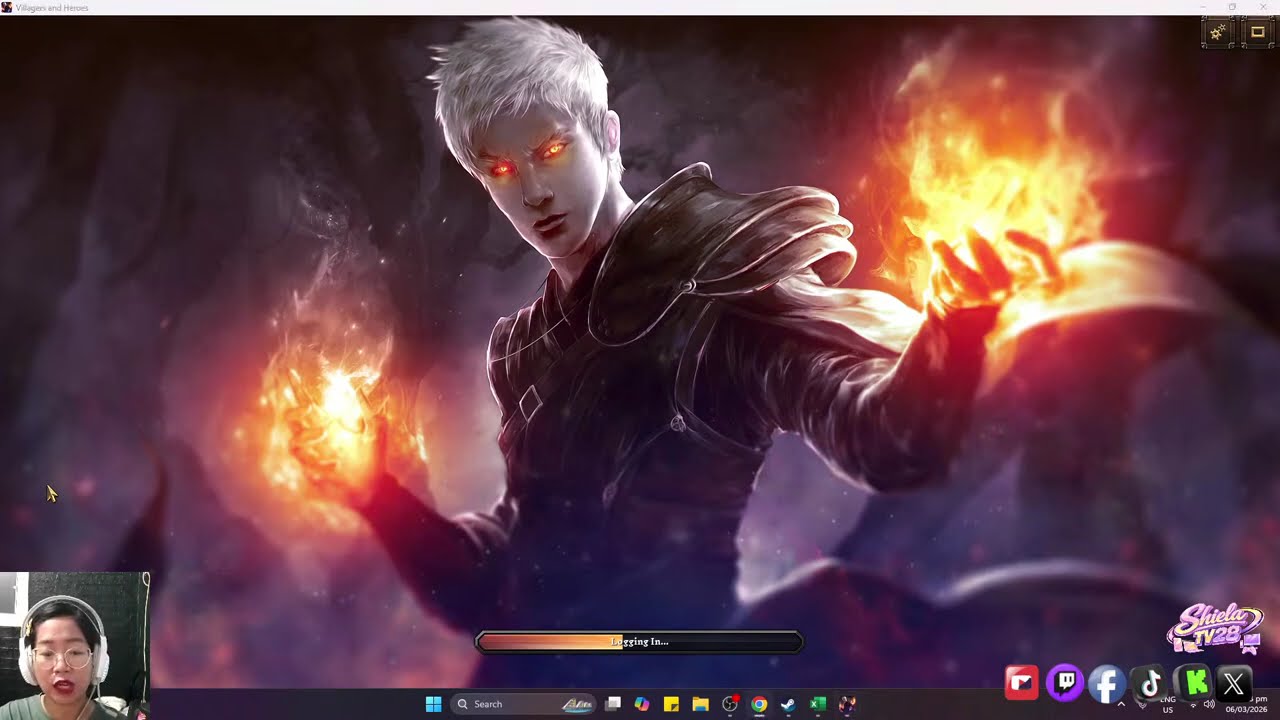Viewport: 1280px width, 720px height.
Task: Open File Explorer from the taskbar
Action: click(700, 704)
